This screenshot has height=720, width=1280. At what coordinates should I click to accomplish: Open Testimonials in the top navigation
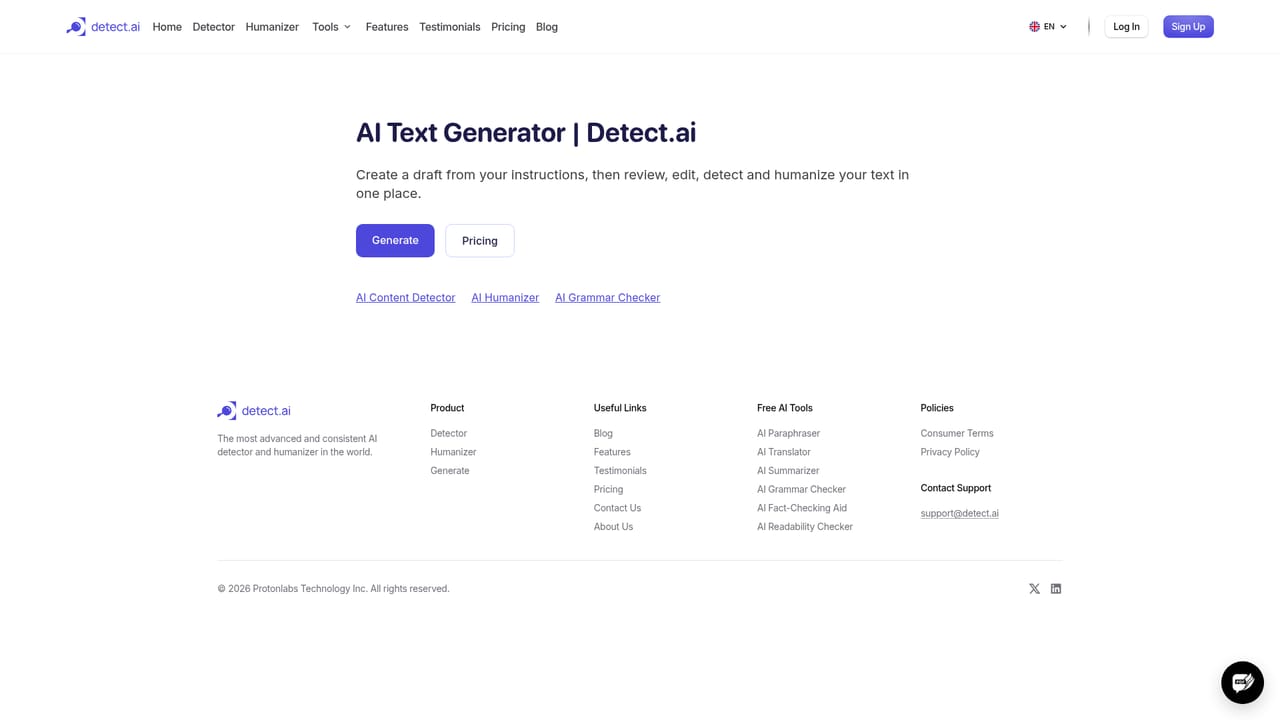pos(450,27)
